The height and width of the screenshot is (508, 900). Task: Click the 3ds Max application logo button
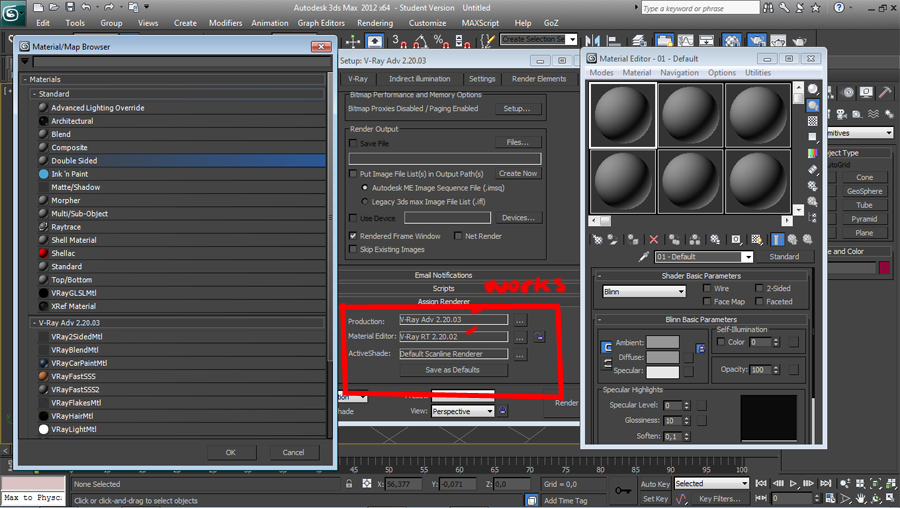point(13,13)
